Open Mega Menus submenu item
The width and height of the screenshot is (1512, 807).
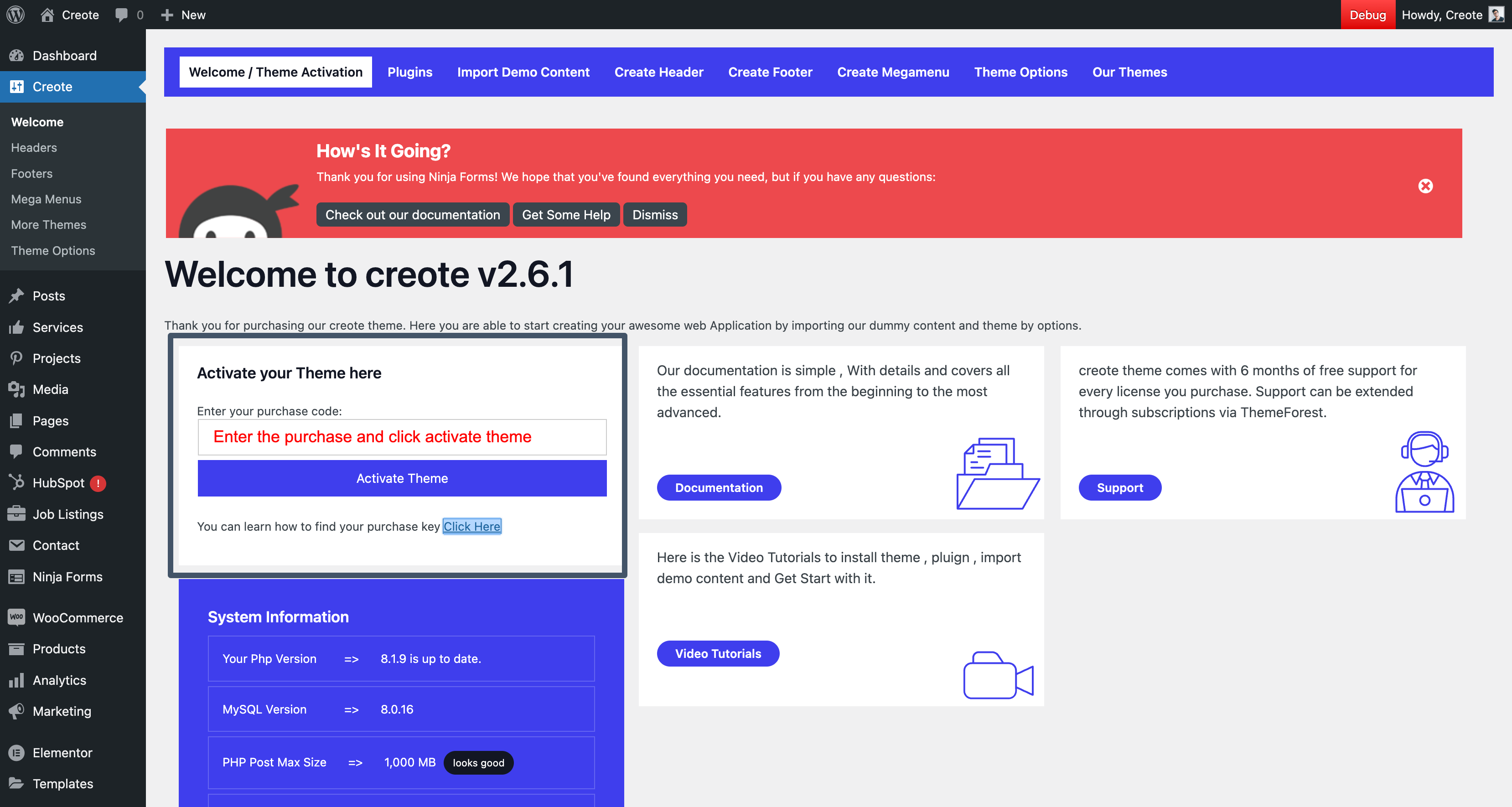pyautogui.click(x=47, y=200)
